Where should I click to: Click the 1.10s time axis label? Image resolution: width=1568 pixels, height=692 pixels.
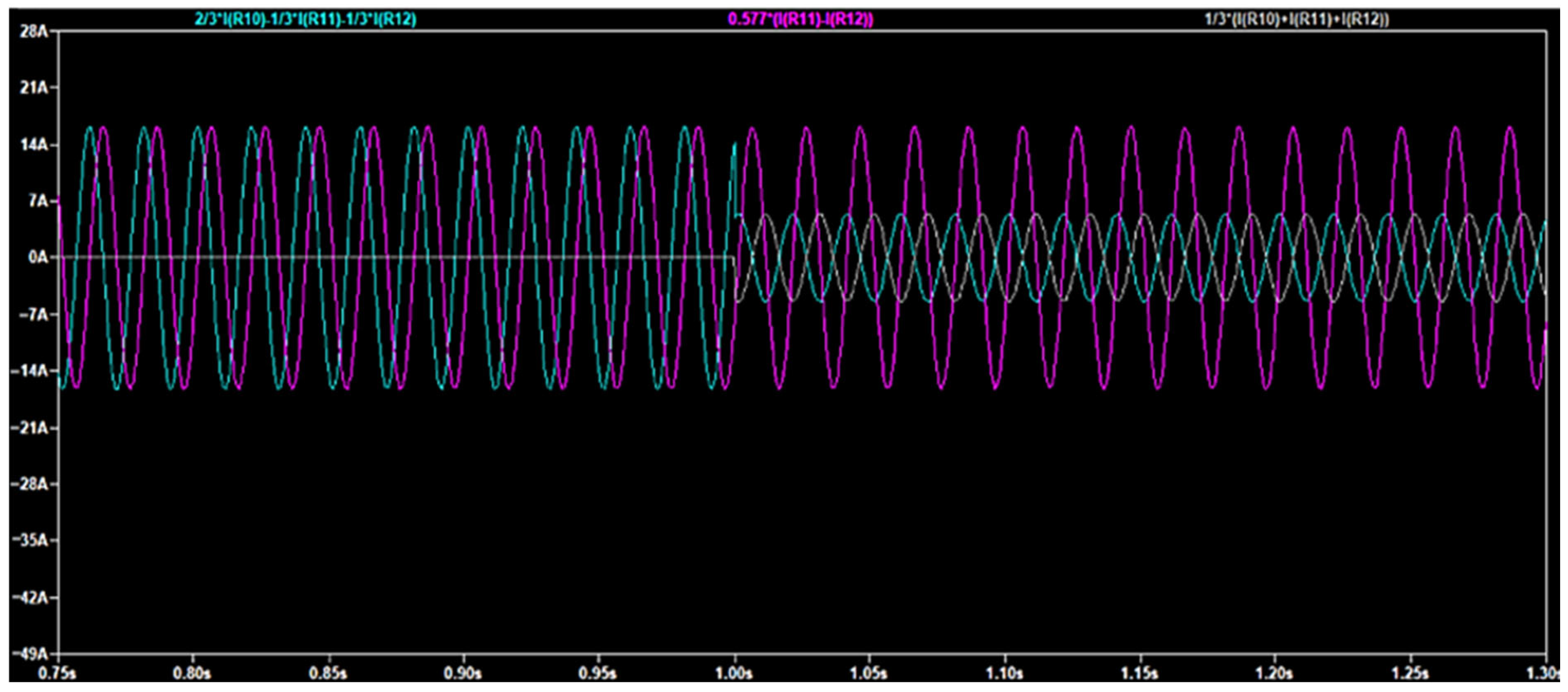click(1004, 674)
